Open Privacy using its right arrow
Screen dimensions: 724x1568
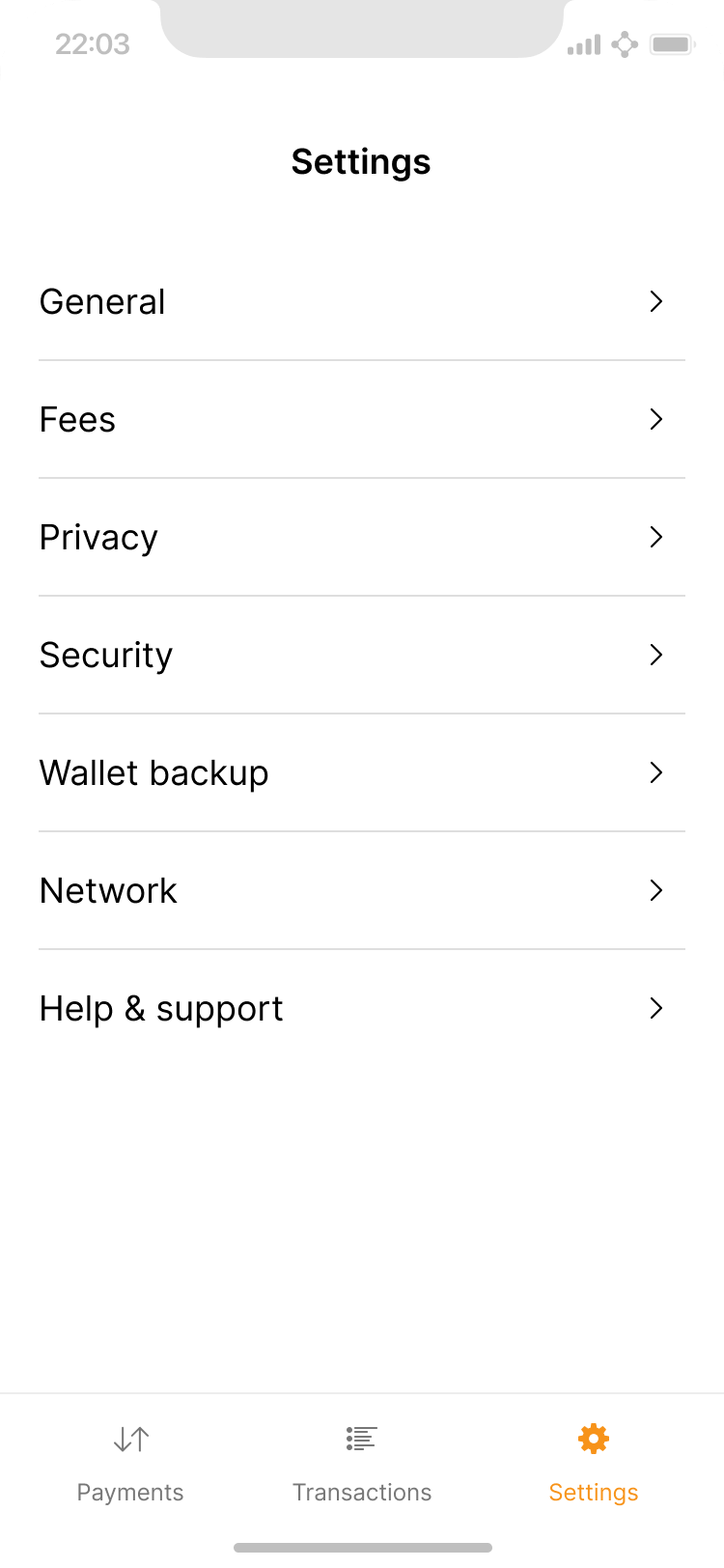[656, 538]
